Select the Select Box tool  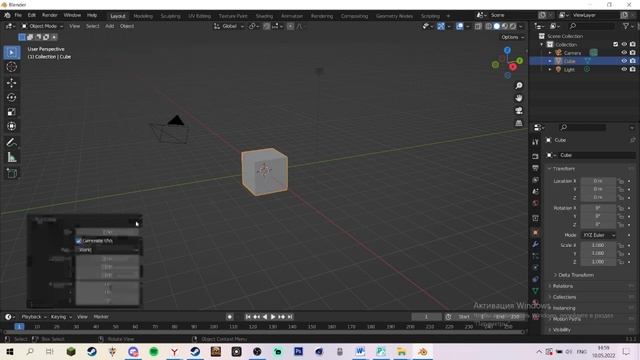click(x=11, y=52)
